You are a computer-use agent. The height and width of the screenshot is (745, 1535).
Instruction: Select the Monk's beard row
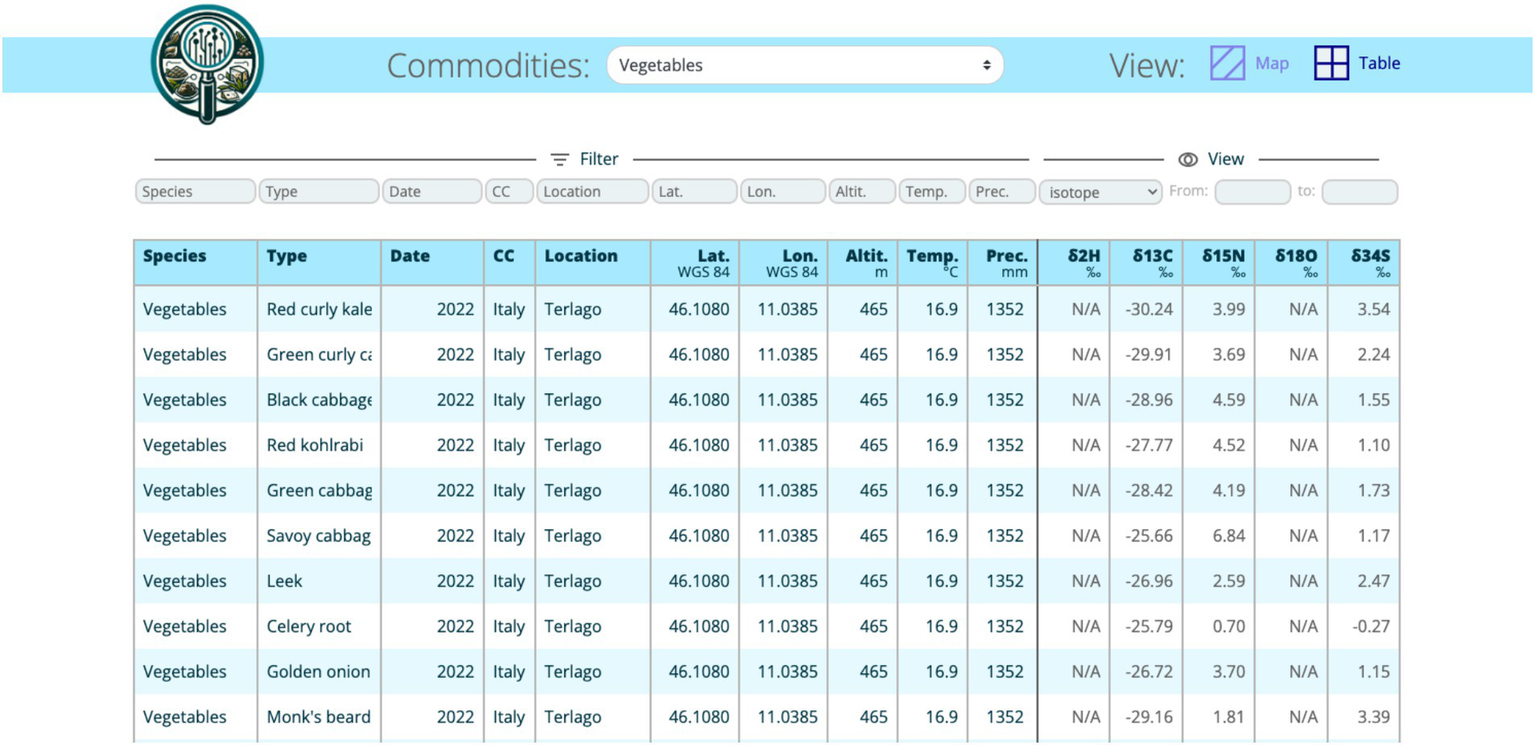coord(318,717)
